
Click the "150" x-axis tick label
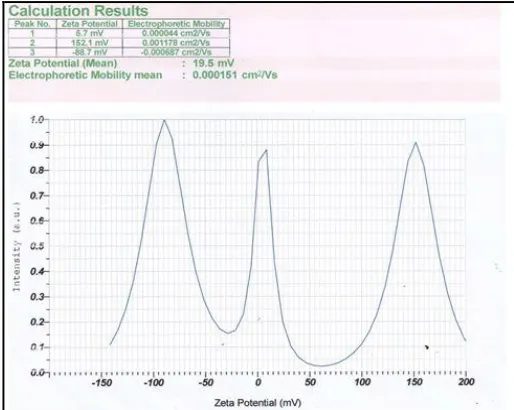pos(414,382)
